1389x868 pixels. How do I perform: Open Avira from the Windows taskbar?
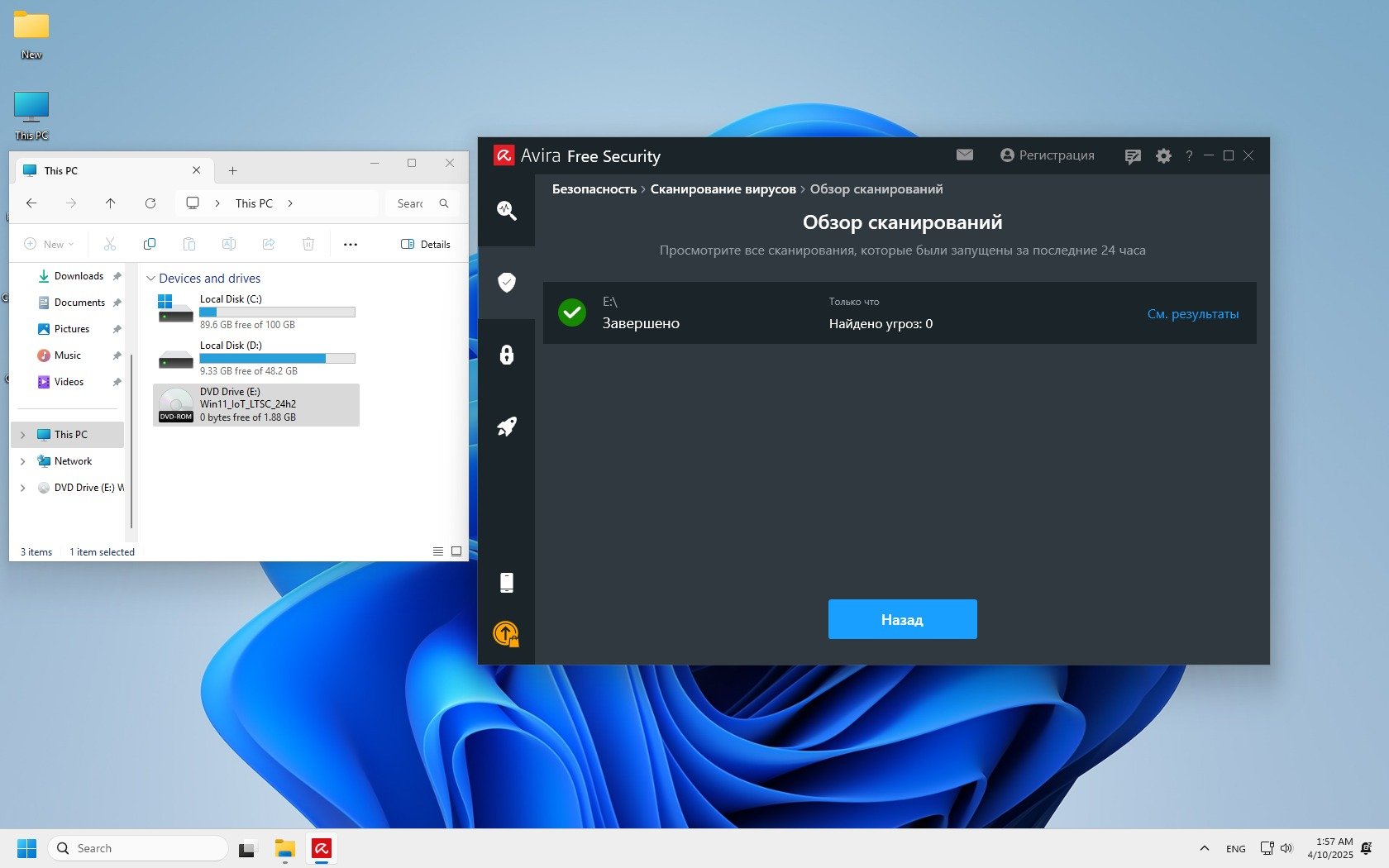[x=322, y=848]
